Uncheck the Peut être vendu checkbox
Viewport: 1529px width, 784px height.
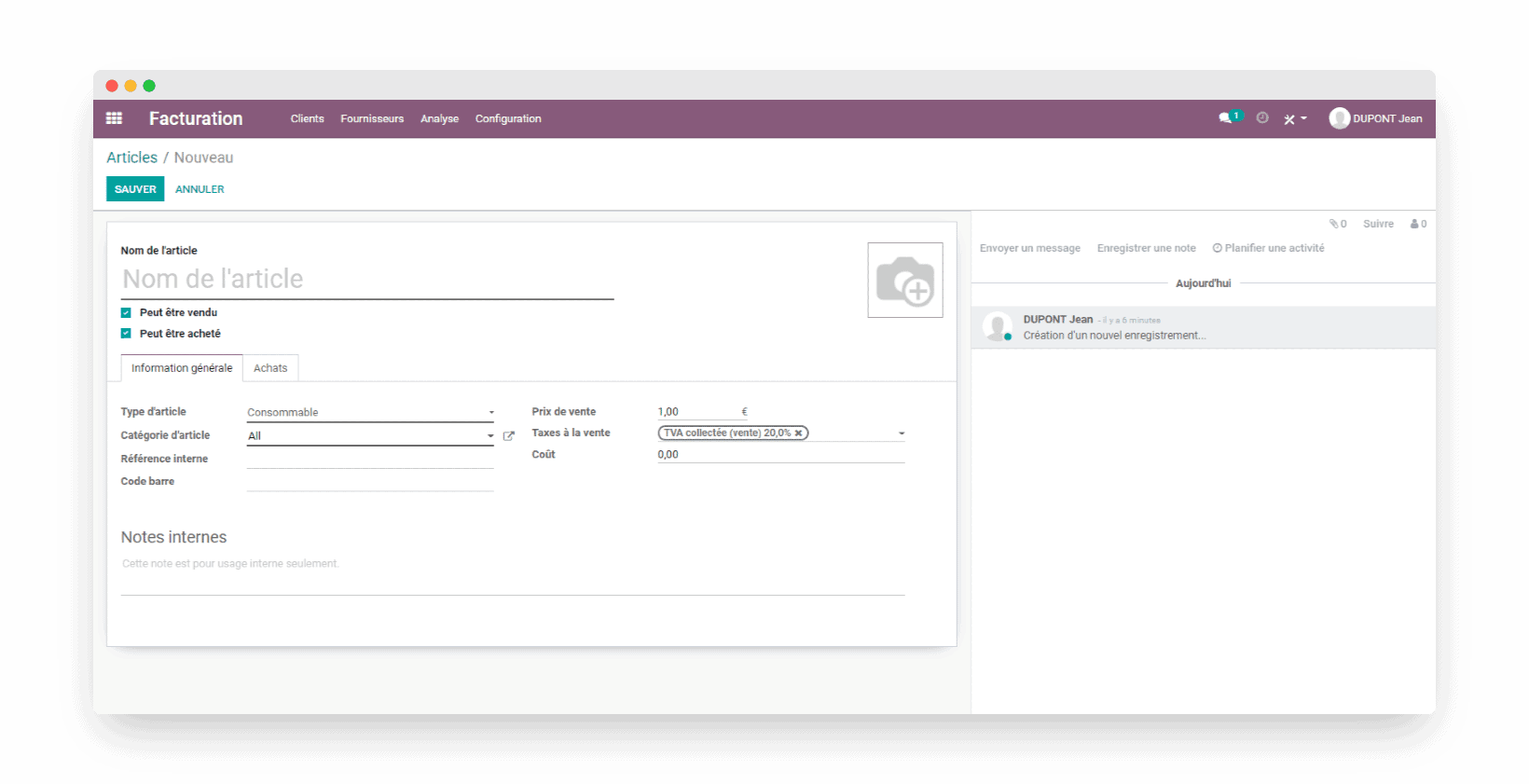point(126,312)
